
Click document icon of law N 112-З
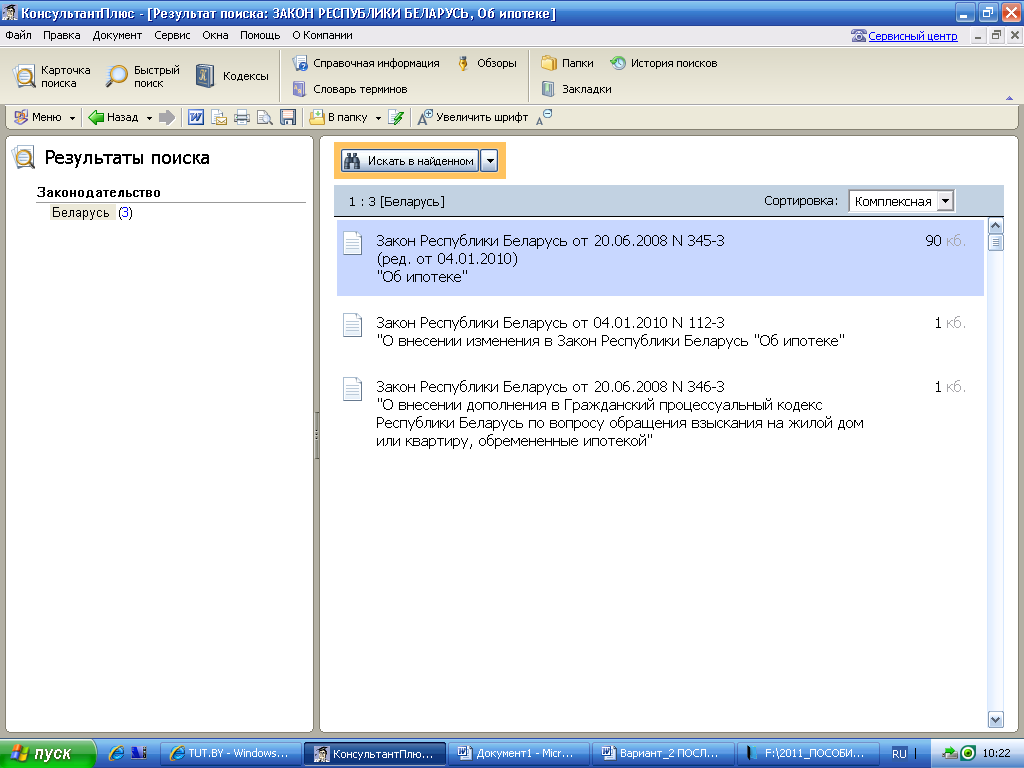point(353,325)
